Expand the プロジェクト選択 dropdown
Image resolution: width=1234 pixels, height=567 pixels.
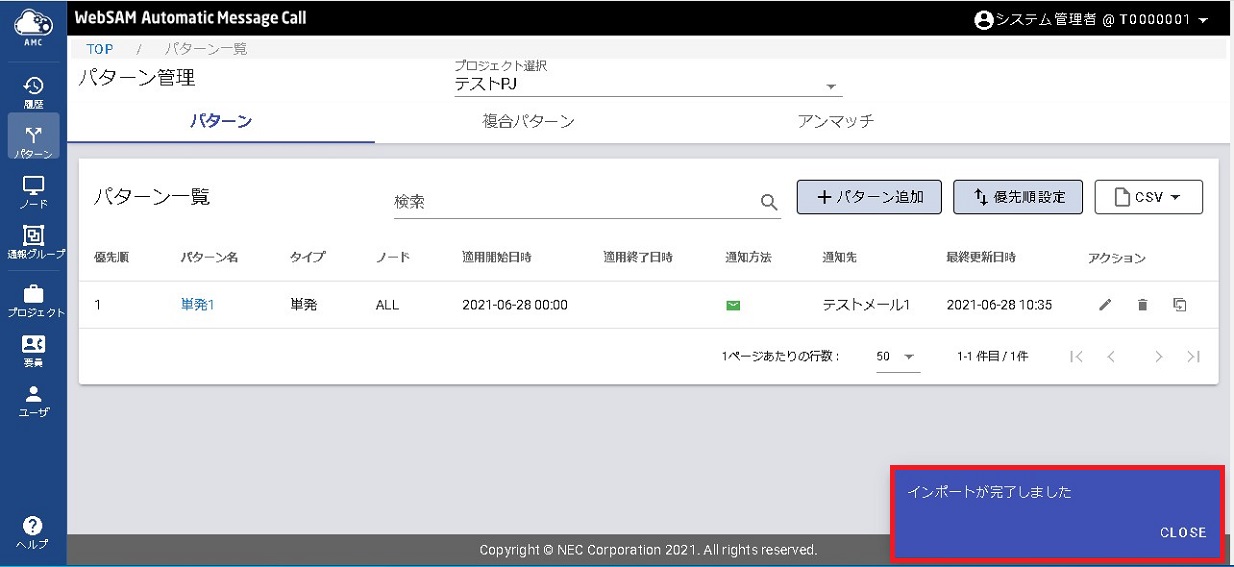(830, 86)
